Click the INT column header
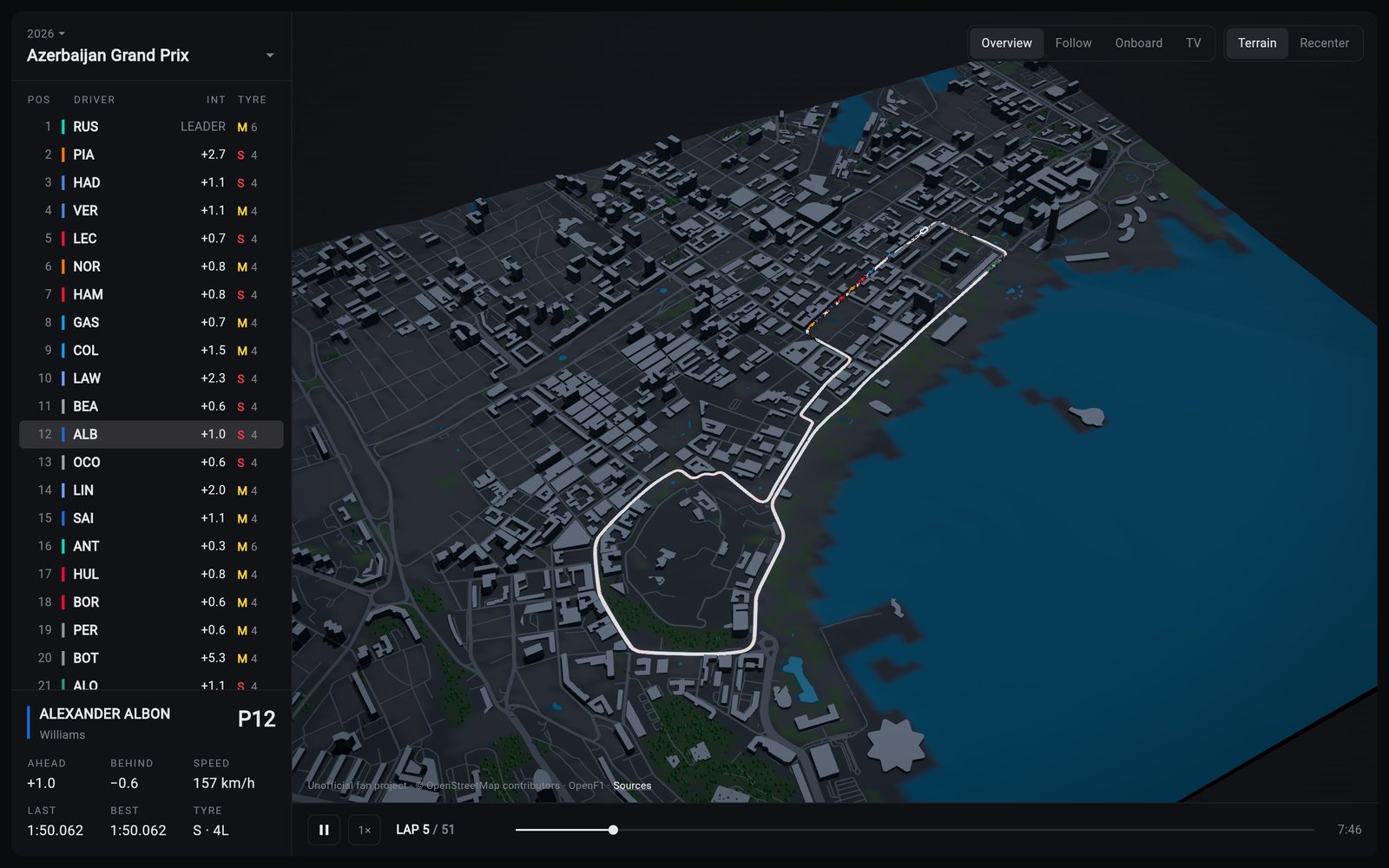The width and height of the screenshot is (1389, 868). (x=216, y=100)
